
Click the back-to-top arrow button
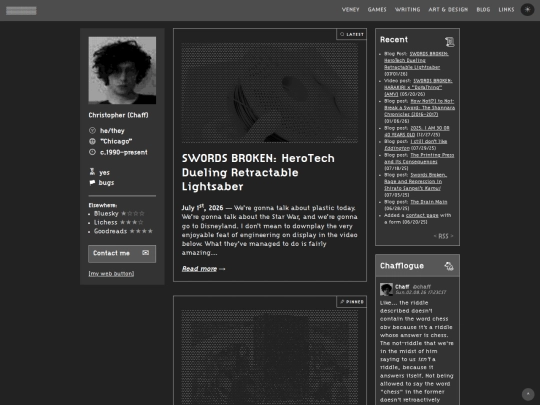pos(528,394)
